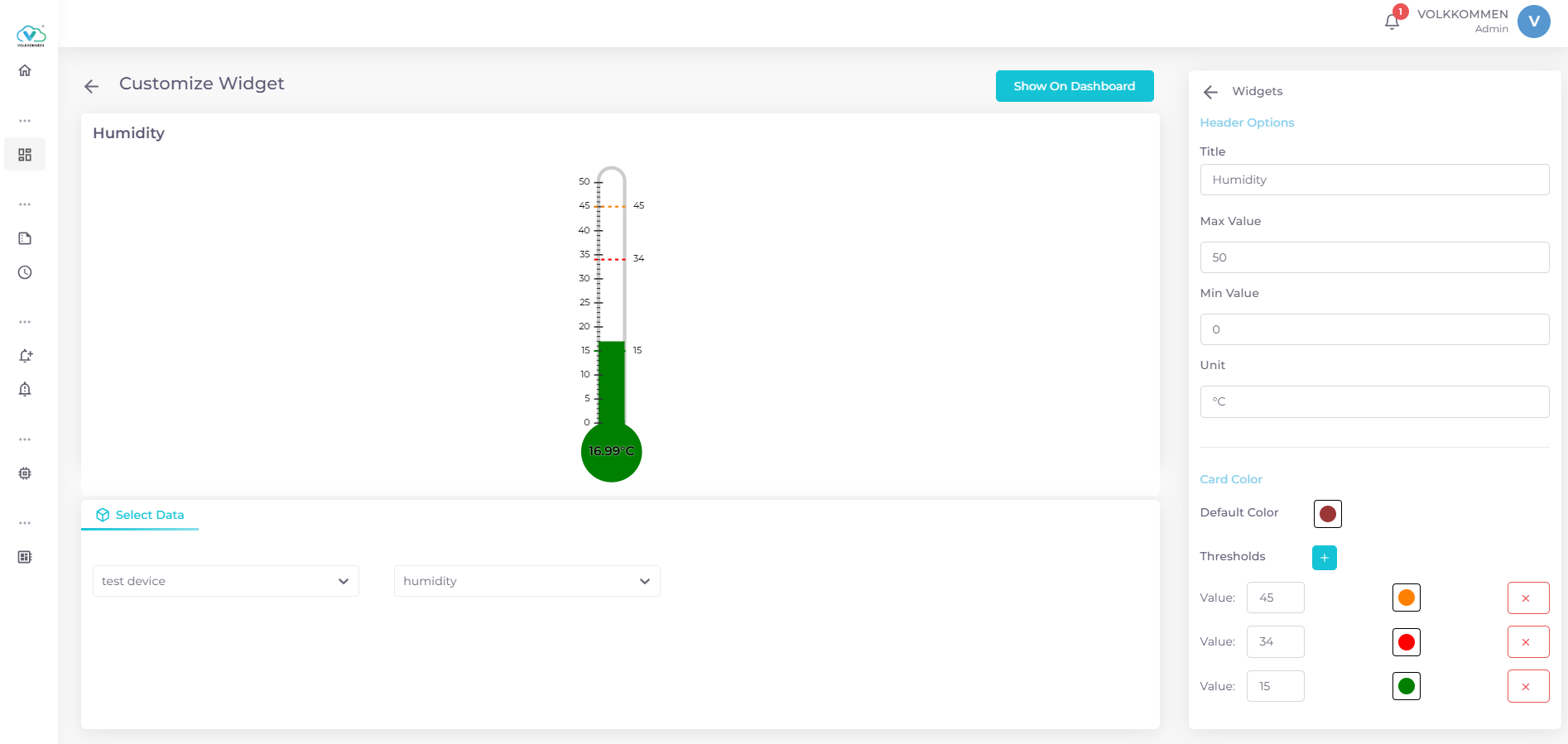Viewport: 1568px width, 744px height.
Task: Open the dashboard grid icon in sidebar
Action: point(25,155)
